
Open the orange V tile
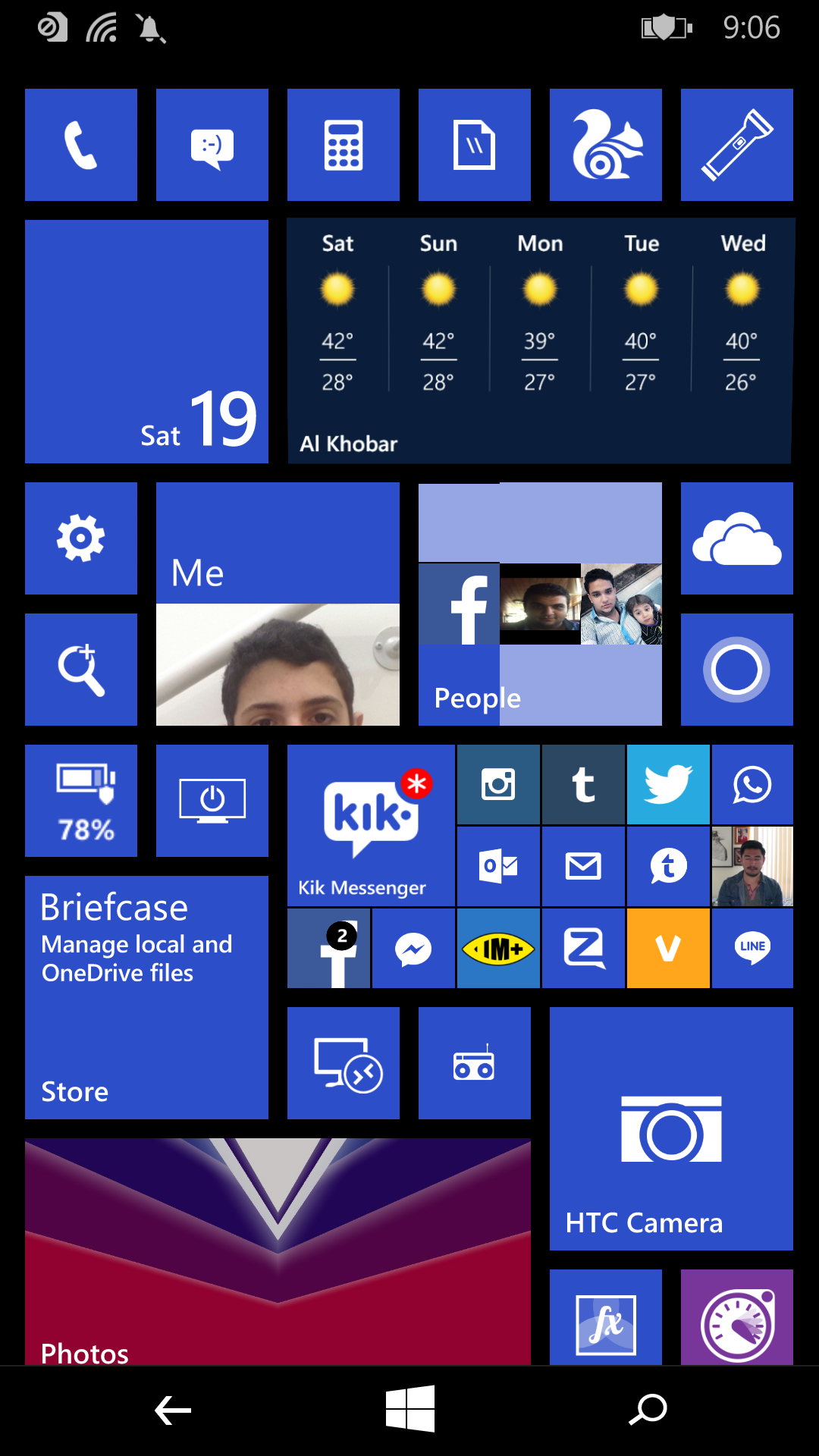coord(668,948)
